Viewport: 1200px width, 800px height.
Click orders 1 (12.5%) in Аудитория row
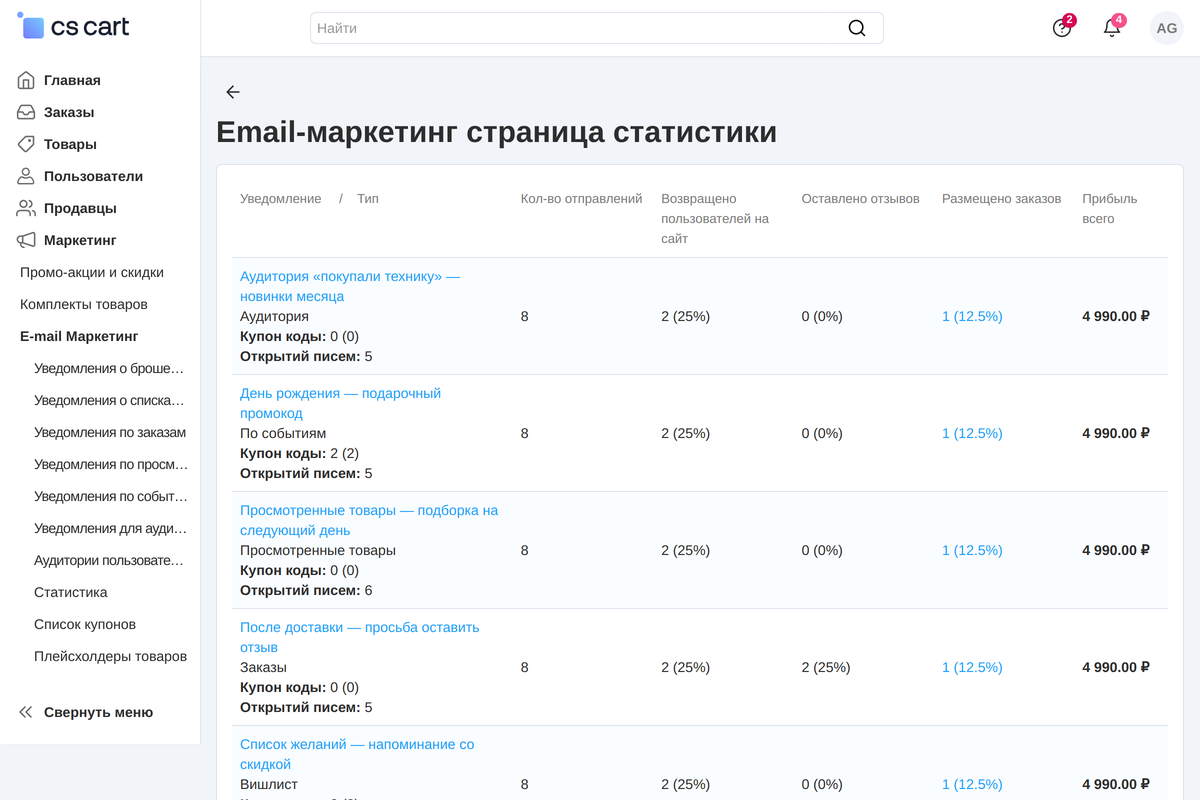972,316
